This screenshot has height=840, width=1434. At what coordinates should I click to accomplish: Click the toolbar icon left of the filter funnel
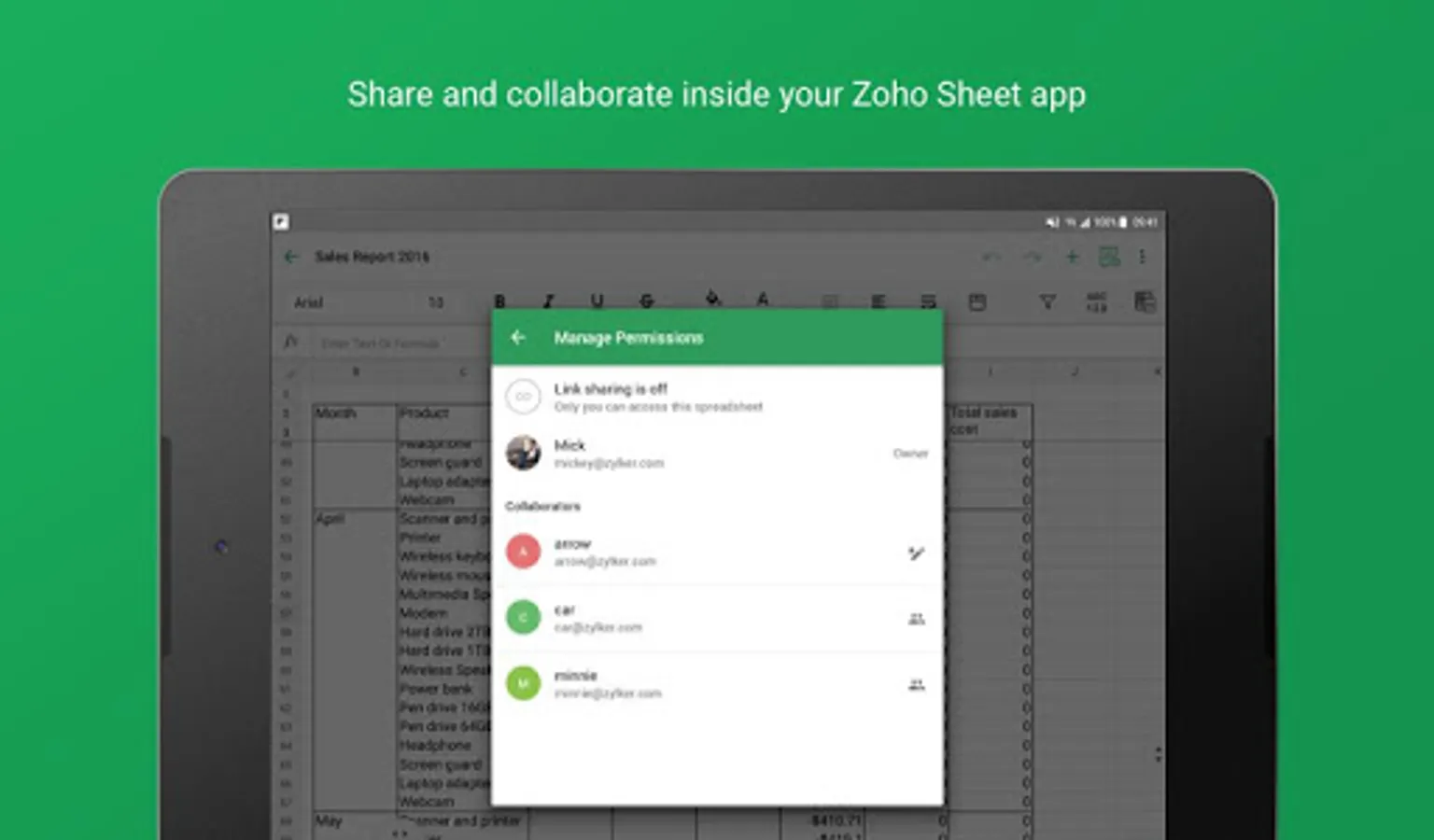pyautogui.click(x=977, y=301)
